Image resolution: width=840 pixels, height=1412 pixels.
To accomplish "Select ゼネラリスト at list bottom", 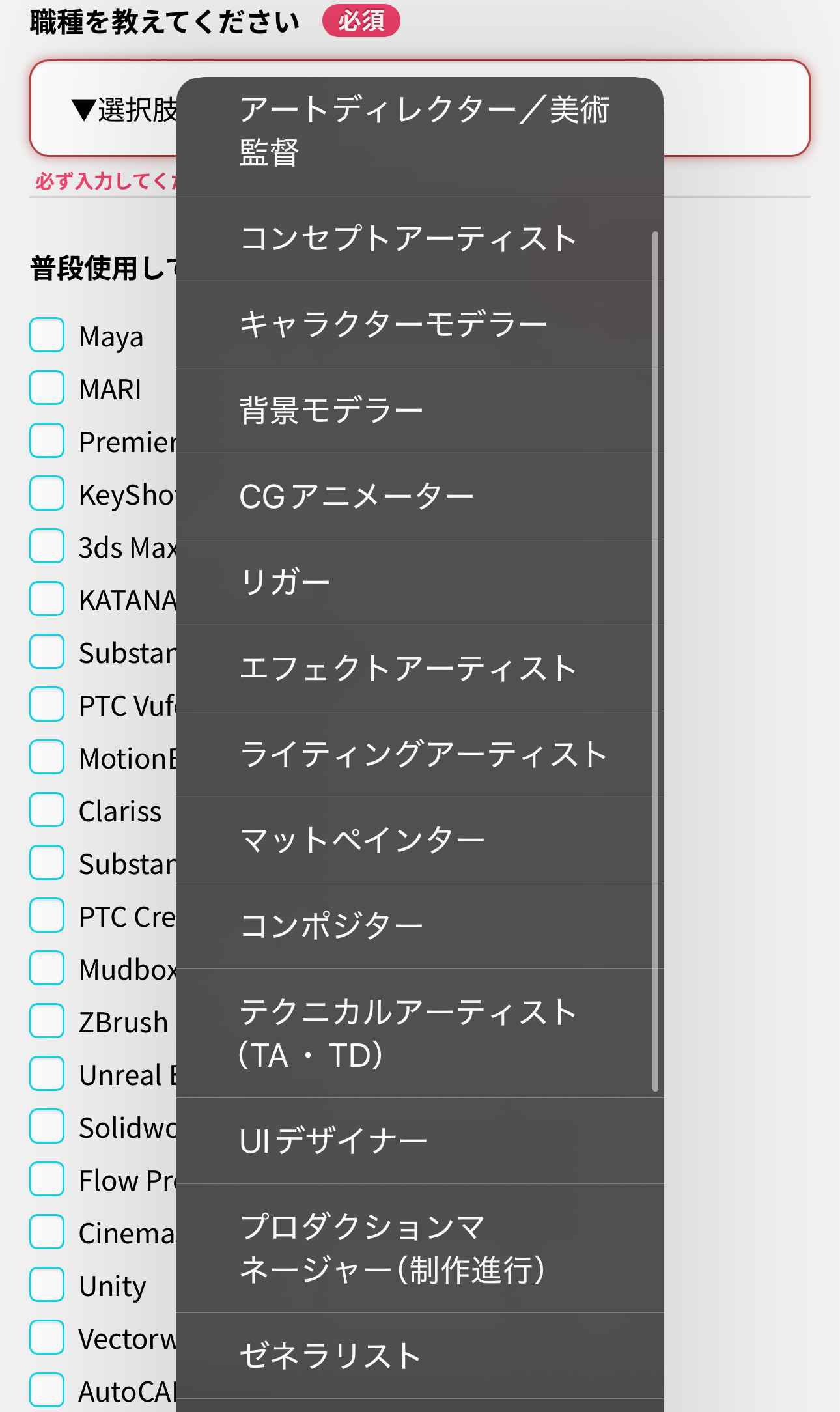I will (x=419, y=1356).
